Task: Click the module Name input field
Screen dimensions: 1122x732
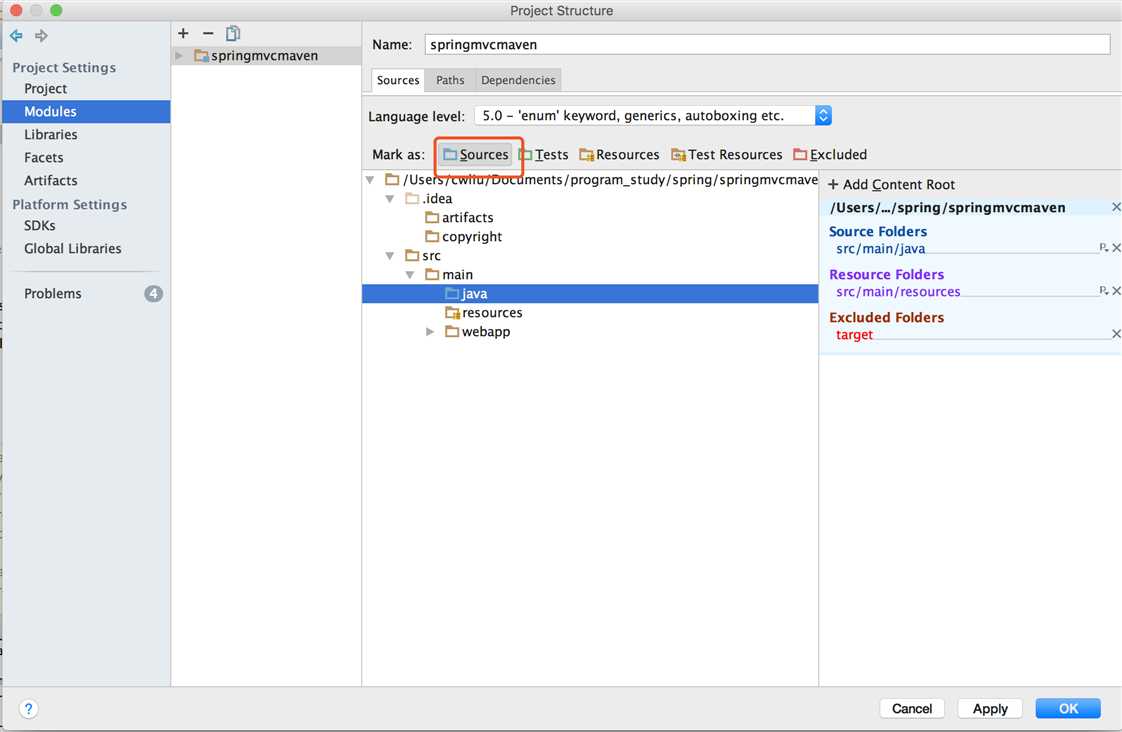Action: (x=767, y=44)
